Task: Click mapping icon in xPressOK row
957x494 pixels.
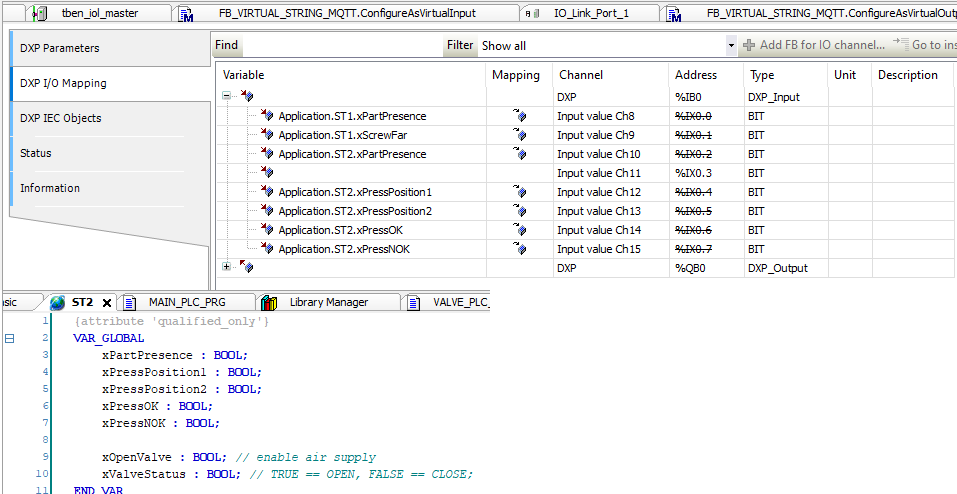Action: pos(519,230)
